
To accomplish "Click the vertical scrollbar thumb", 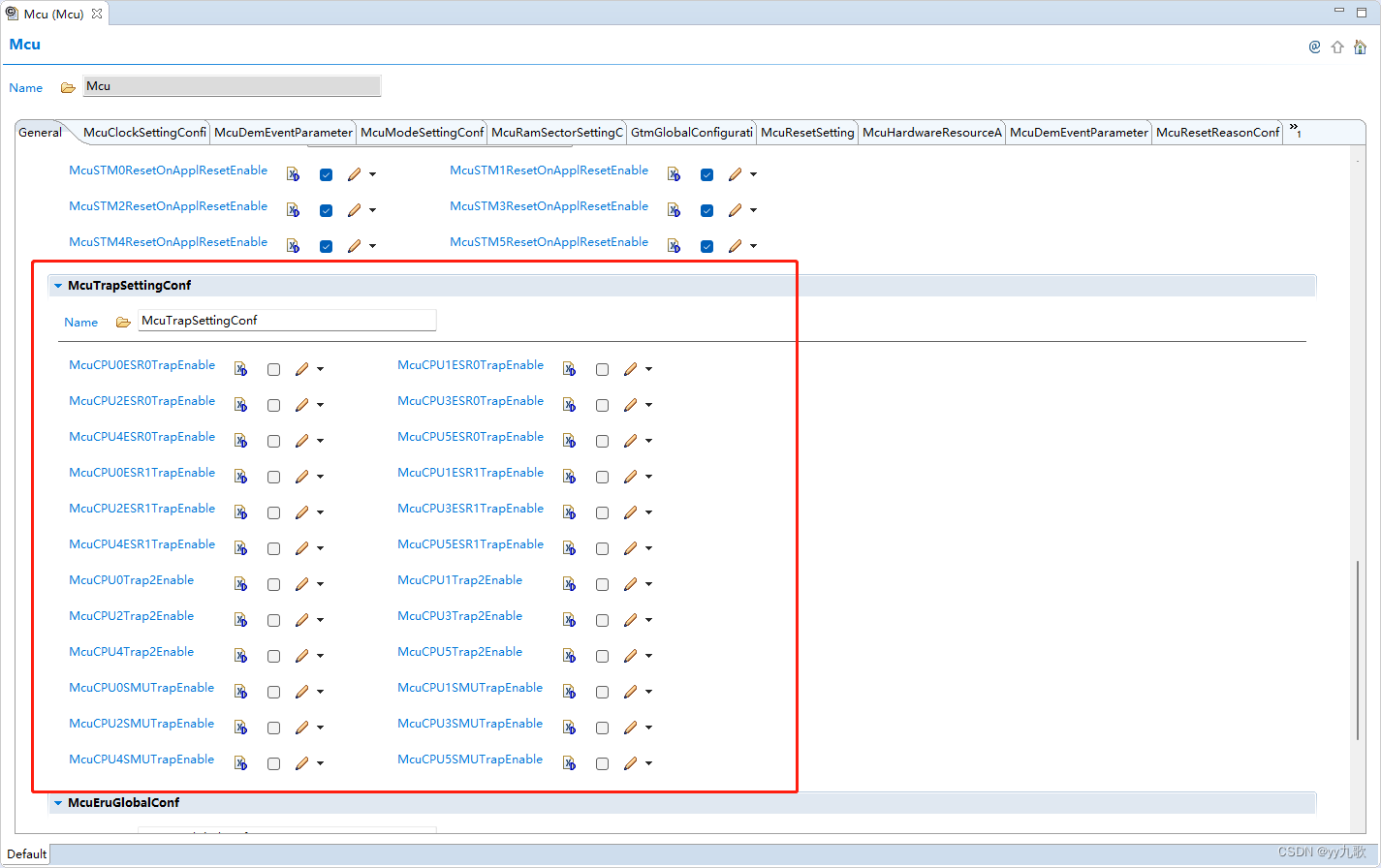I will [x=1358, y=651].
